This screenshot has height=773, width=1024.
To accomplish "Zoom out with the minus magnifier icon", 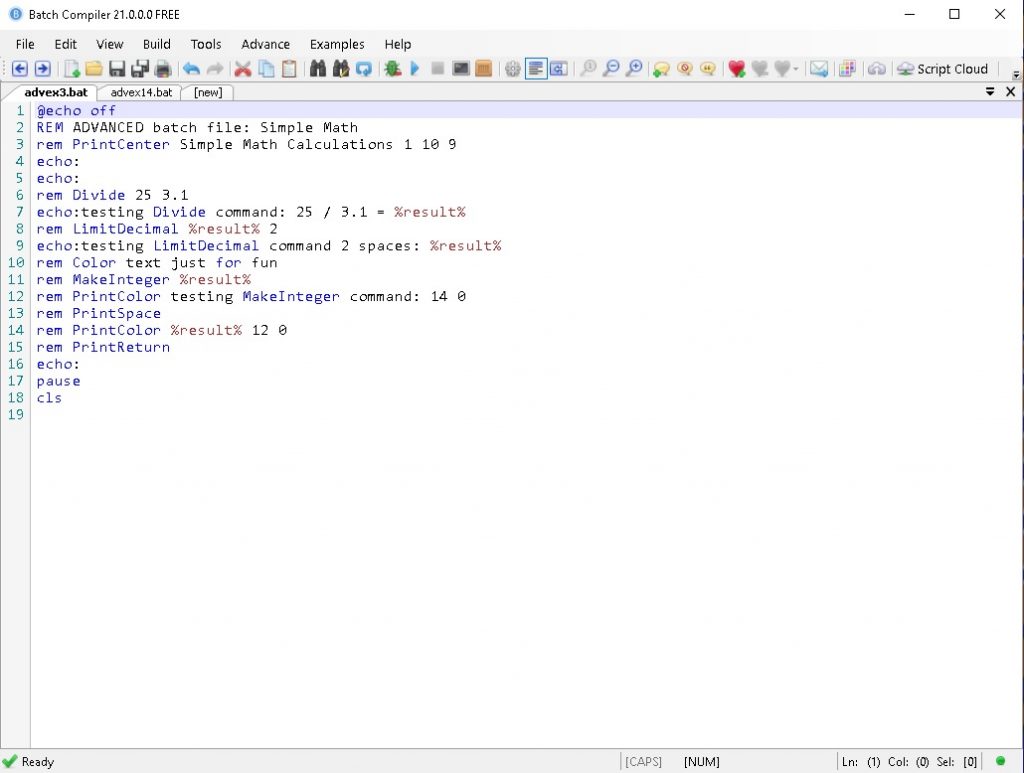I will [611, 69].
